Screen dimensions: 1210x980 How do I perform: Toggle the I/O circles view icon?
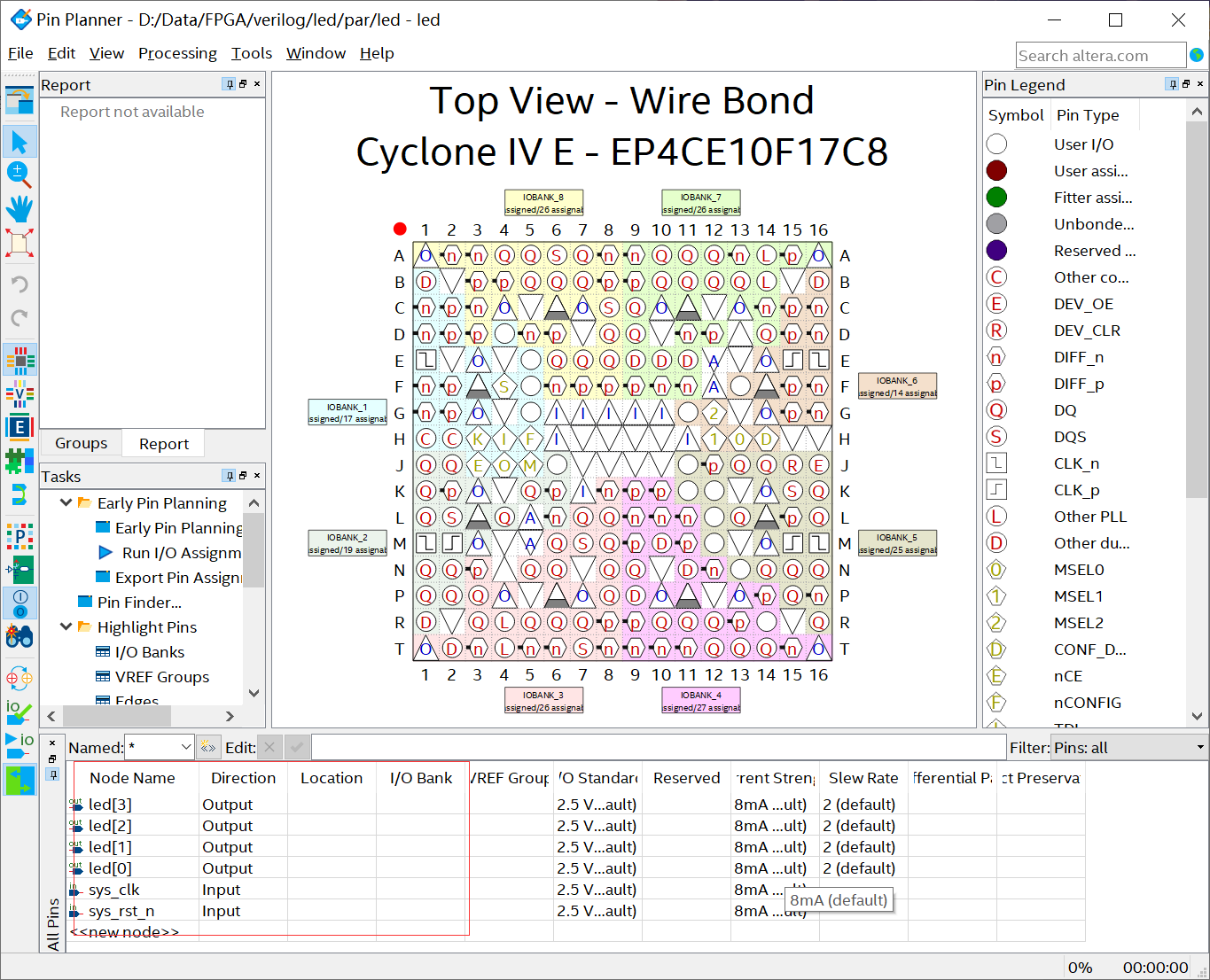click(20, 603)
